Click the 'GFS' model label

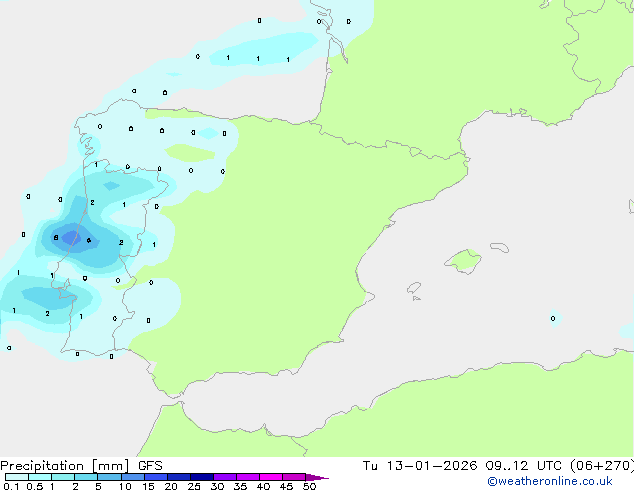150,466
